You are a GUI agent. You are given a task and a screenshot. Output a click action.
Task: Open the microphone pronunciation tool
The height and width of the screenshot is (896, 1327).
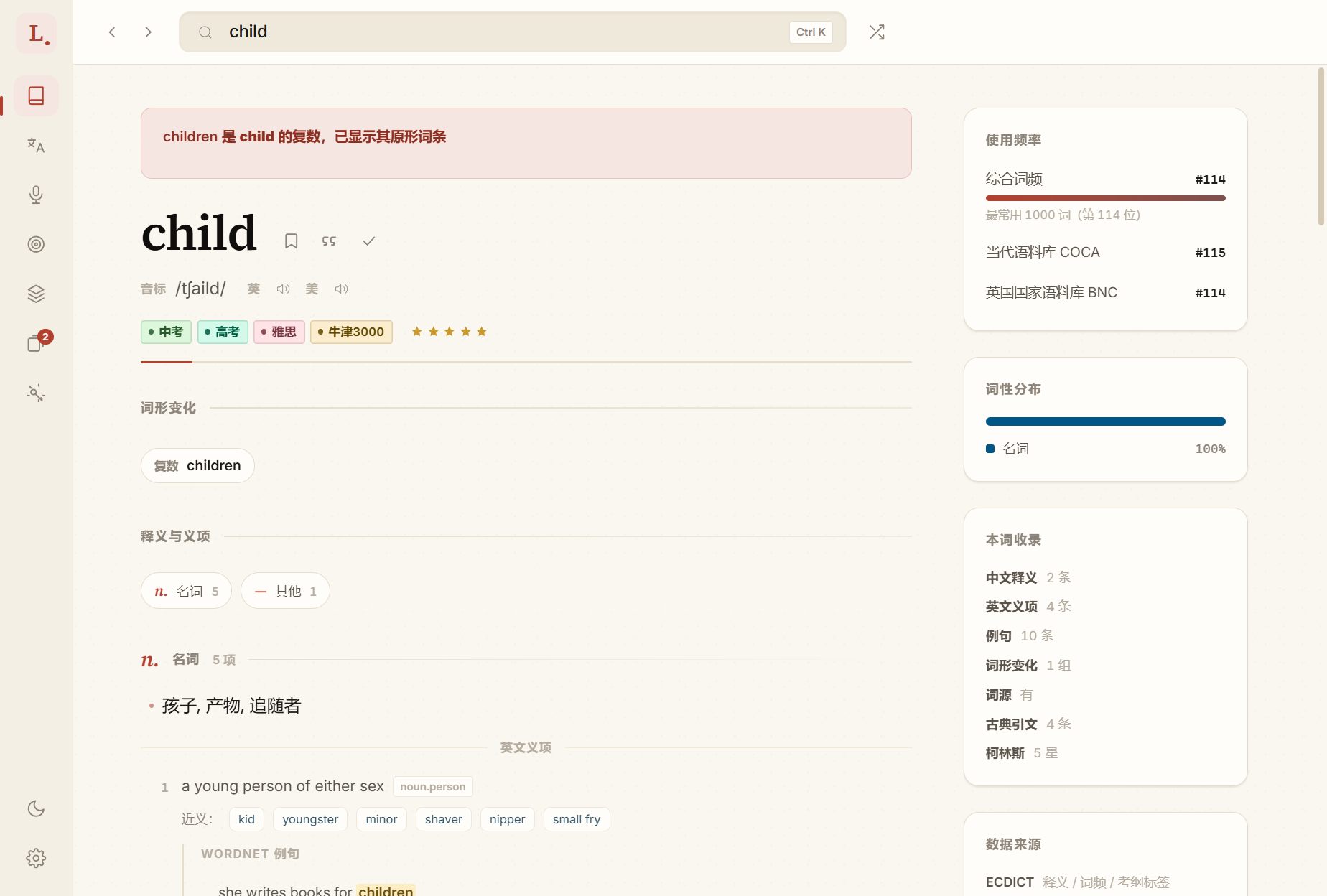(36, 195)
